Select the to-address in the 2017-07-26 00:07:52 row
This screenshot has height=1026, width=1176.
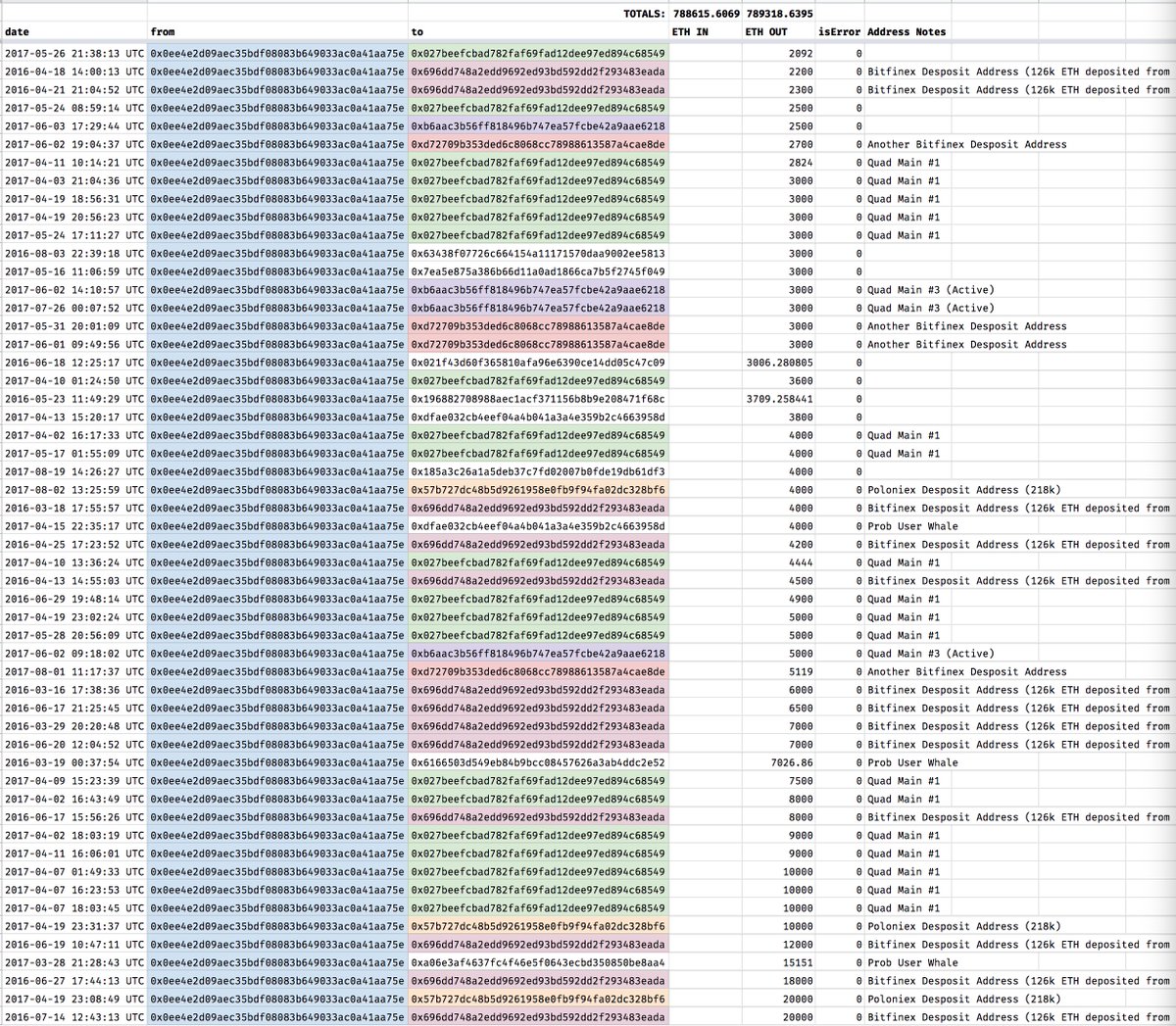pyautogui.click(x=538, y=308)
